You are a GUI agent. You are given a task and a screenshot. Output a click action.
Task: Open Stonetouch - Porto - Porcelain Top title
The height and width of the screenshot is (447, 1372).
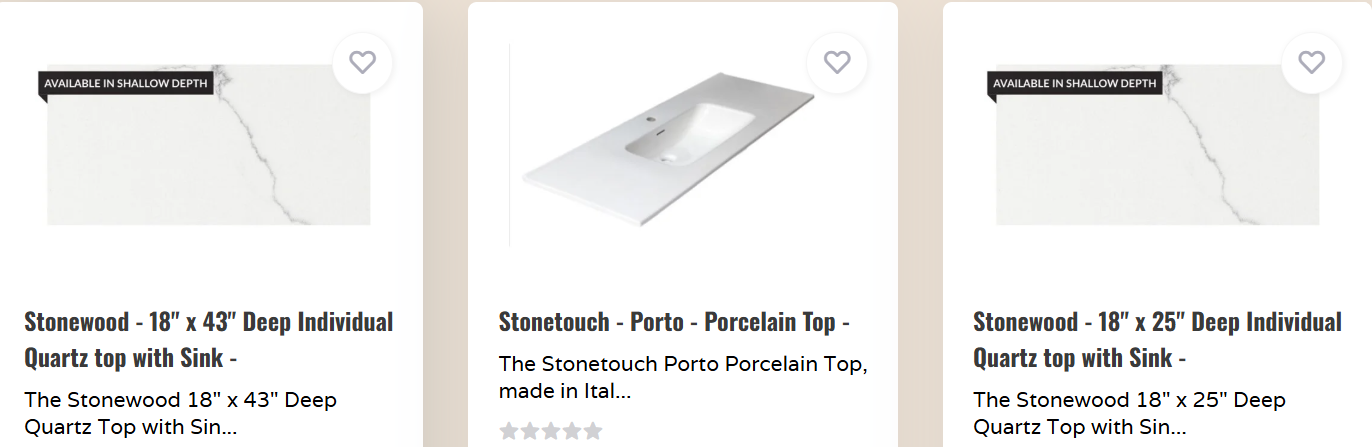click(674, 322)
